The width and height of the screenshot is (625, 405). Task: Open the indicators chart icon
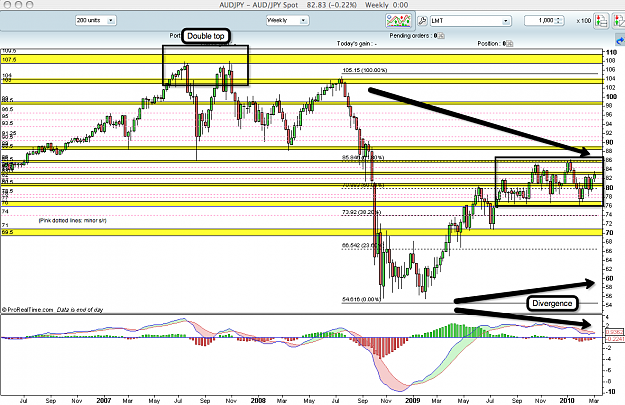(x=399, y=20)
